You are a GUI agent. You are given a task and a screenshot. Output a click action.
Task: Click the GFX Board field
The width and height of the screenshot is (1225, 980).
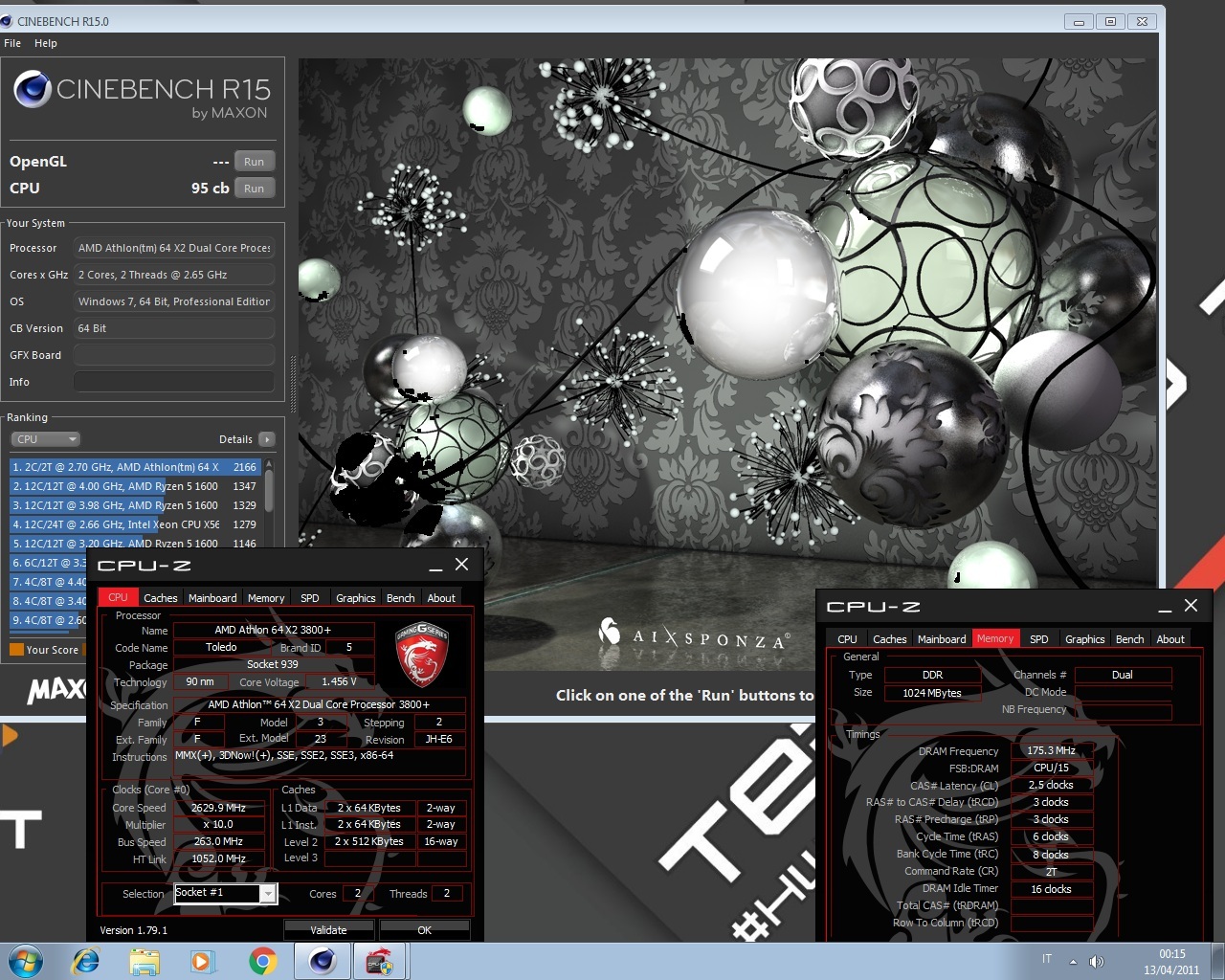point(174,355)
